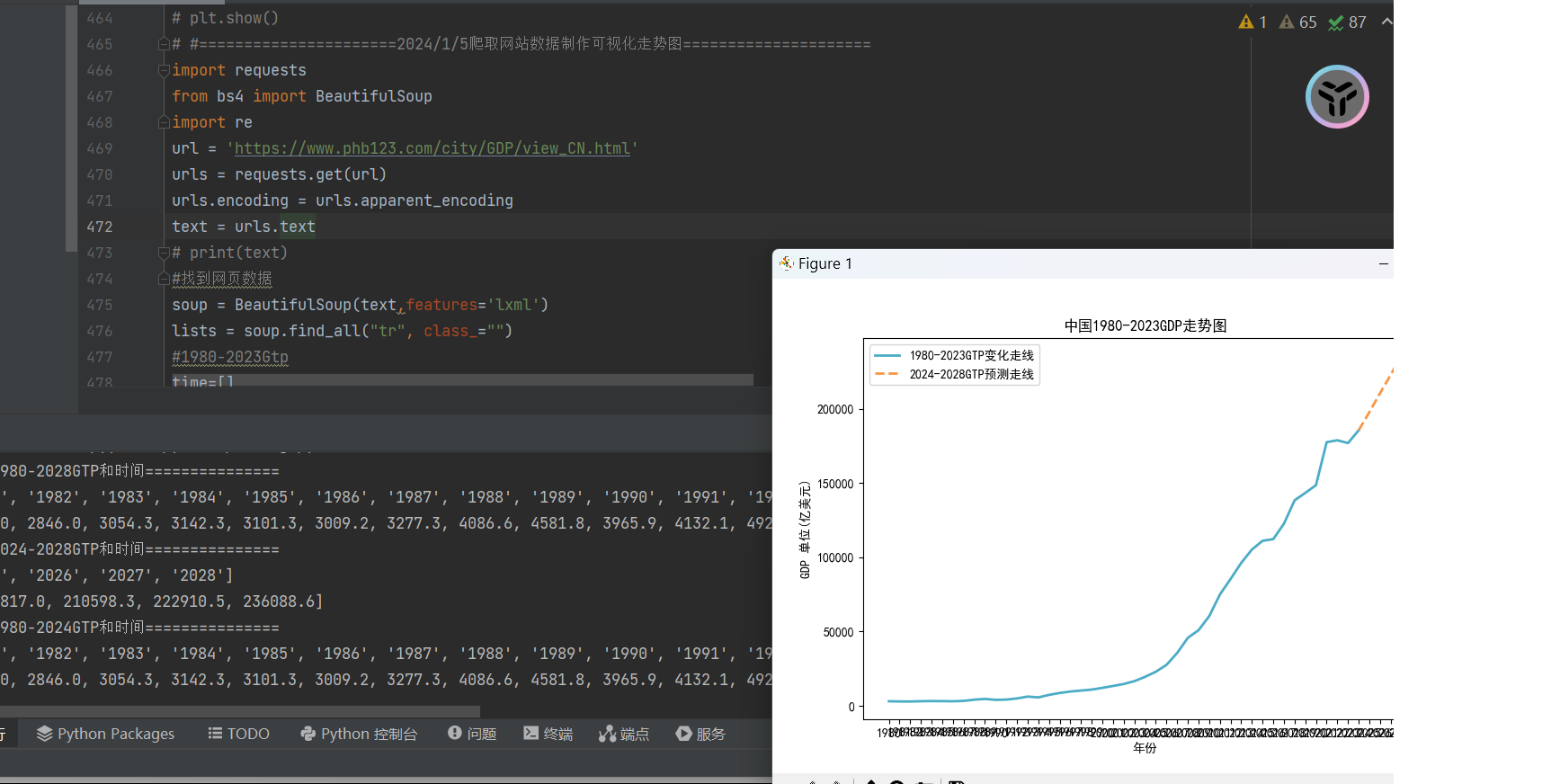Click the 'urls = requests.get(url)' line
Screen dimensions: 1560x784
pos(279,174)
